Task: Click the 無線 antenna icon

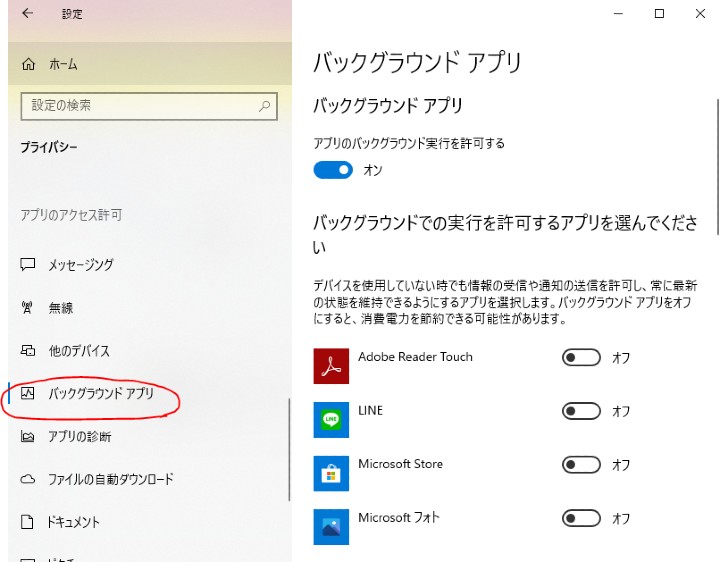Action: [27, 307]
